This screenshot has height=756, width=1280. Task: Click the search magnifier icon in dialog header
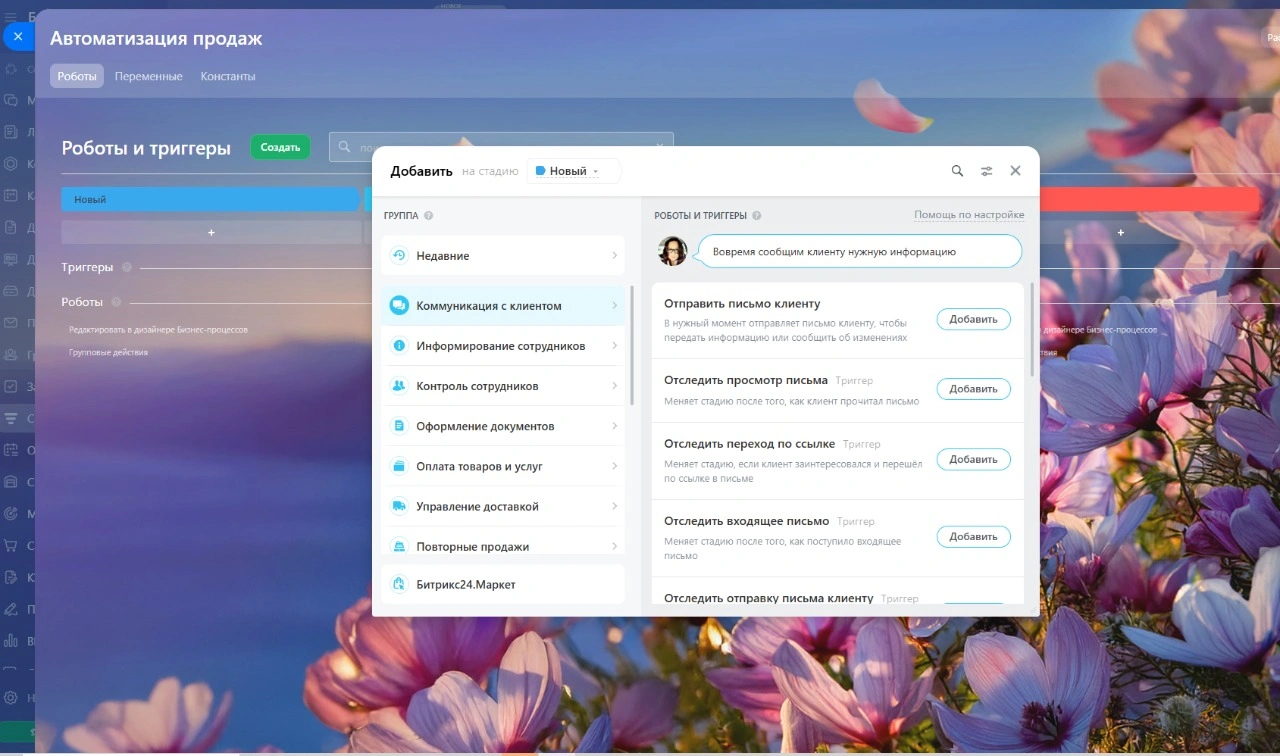(x=957, y=171)
